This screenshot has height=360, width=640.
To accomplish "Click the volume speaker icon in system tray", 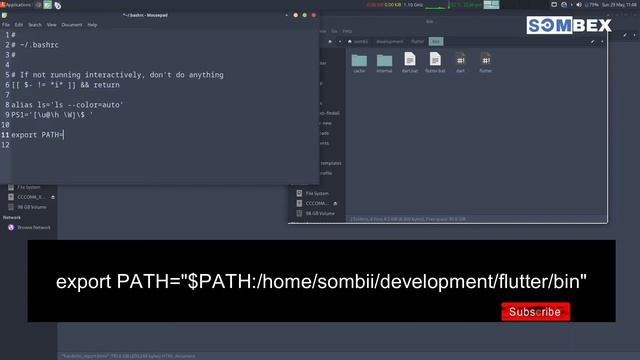I will coord(579,5).
